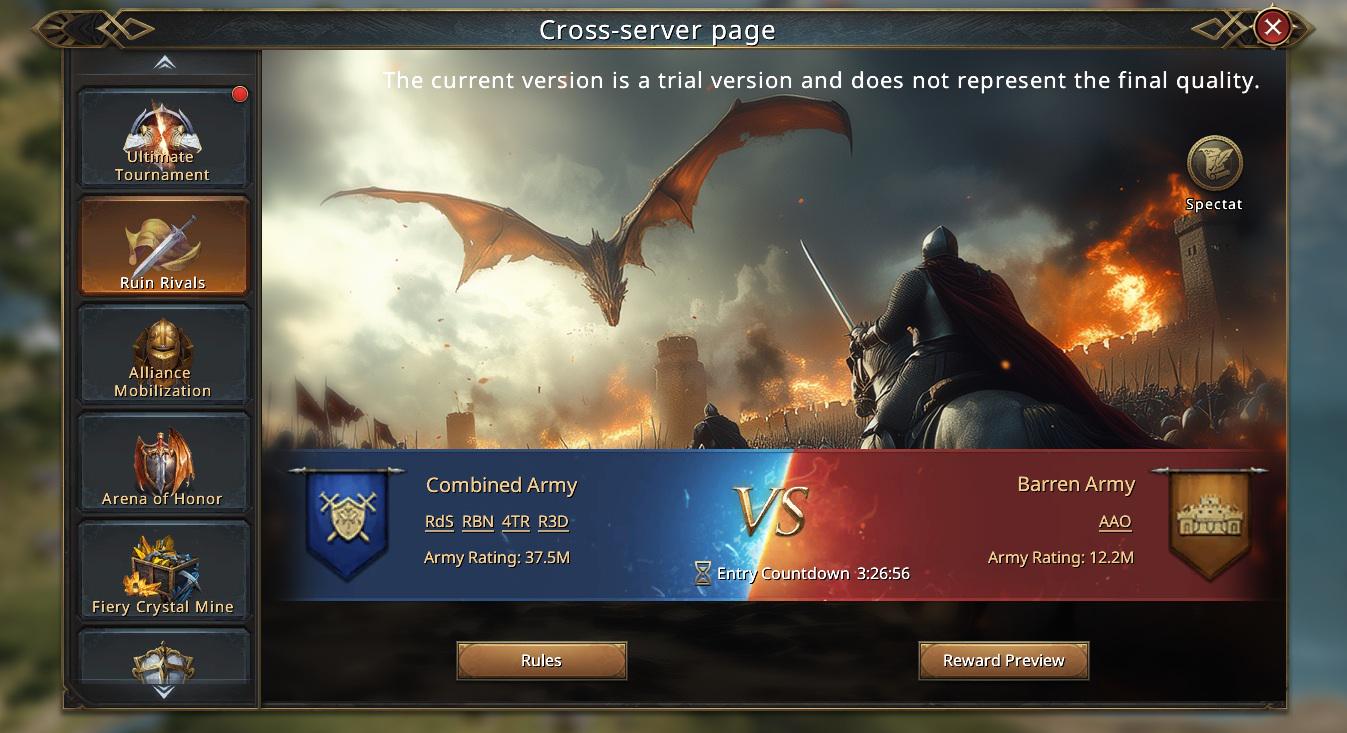The width and height of the screenshot is (1347, 733).
Task: Select the Ruin Rivals sidebar item
Action: point(163,246)
